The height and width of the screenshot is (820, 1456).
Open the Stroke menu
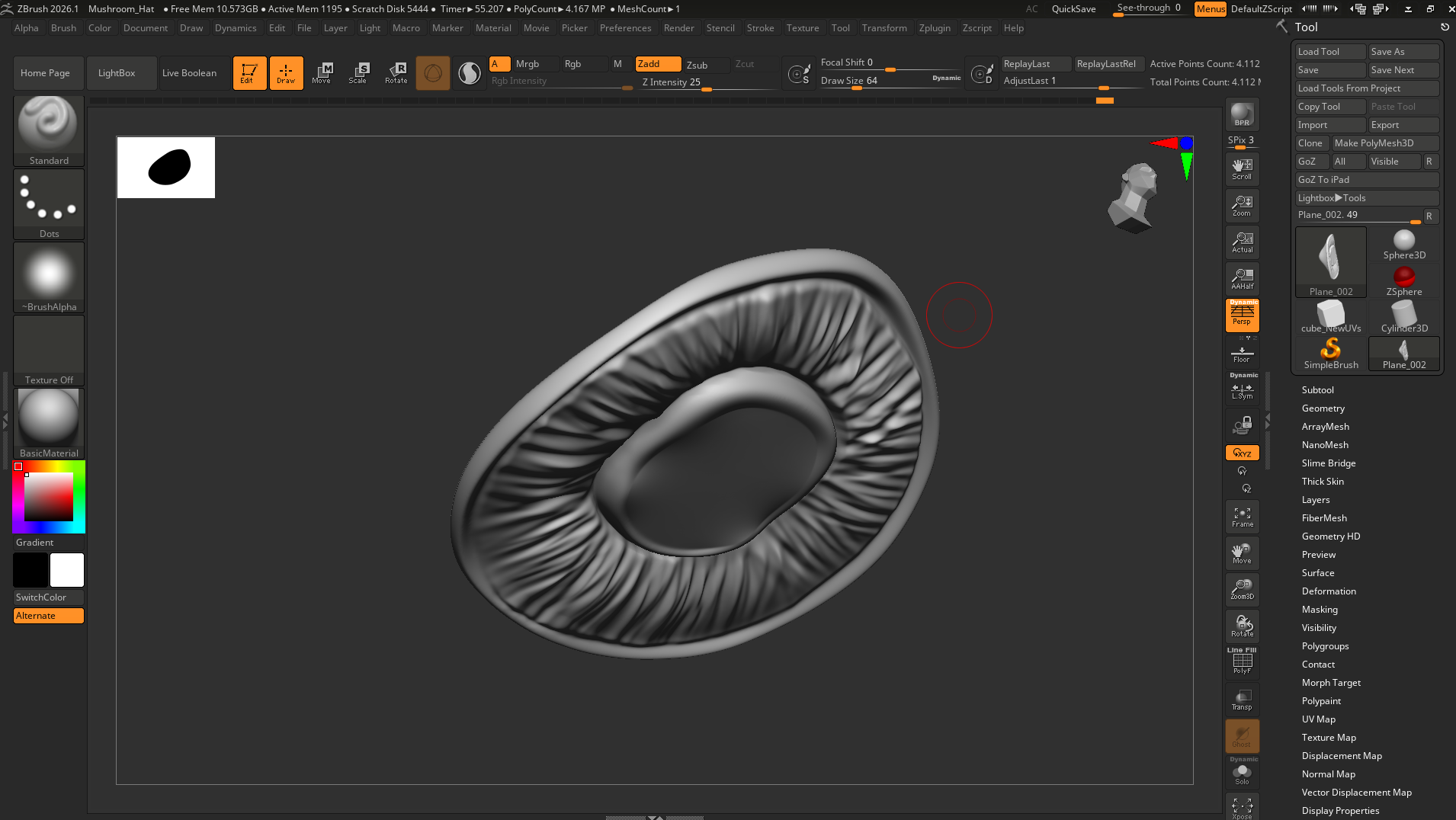pos(759,28)
